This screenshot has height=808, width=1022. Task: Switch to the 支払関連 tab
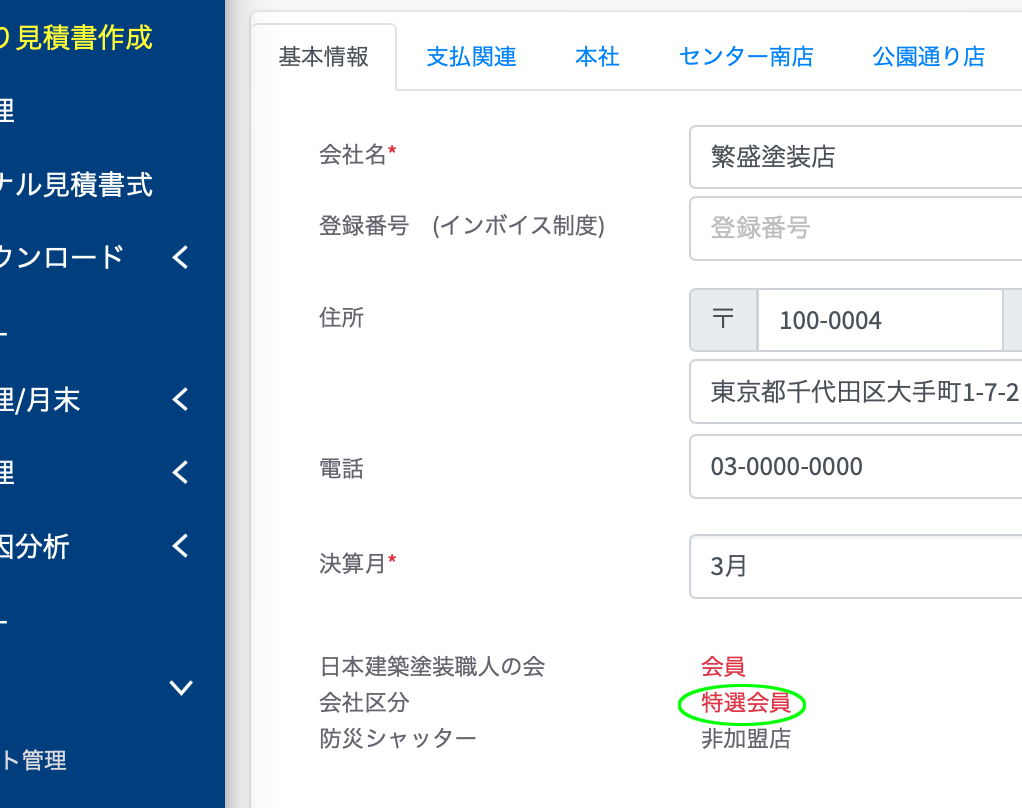471,57
